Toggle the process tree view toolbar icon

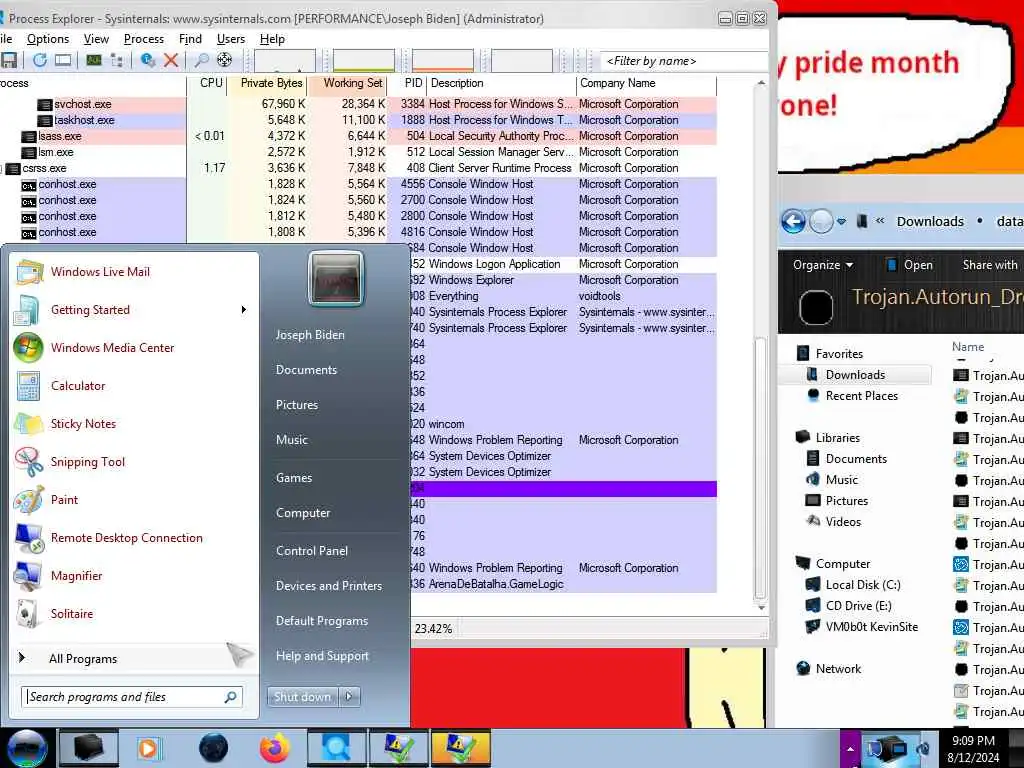pos(117,60)
